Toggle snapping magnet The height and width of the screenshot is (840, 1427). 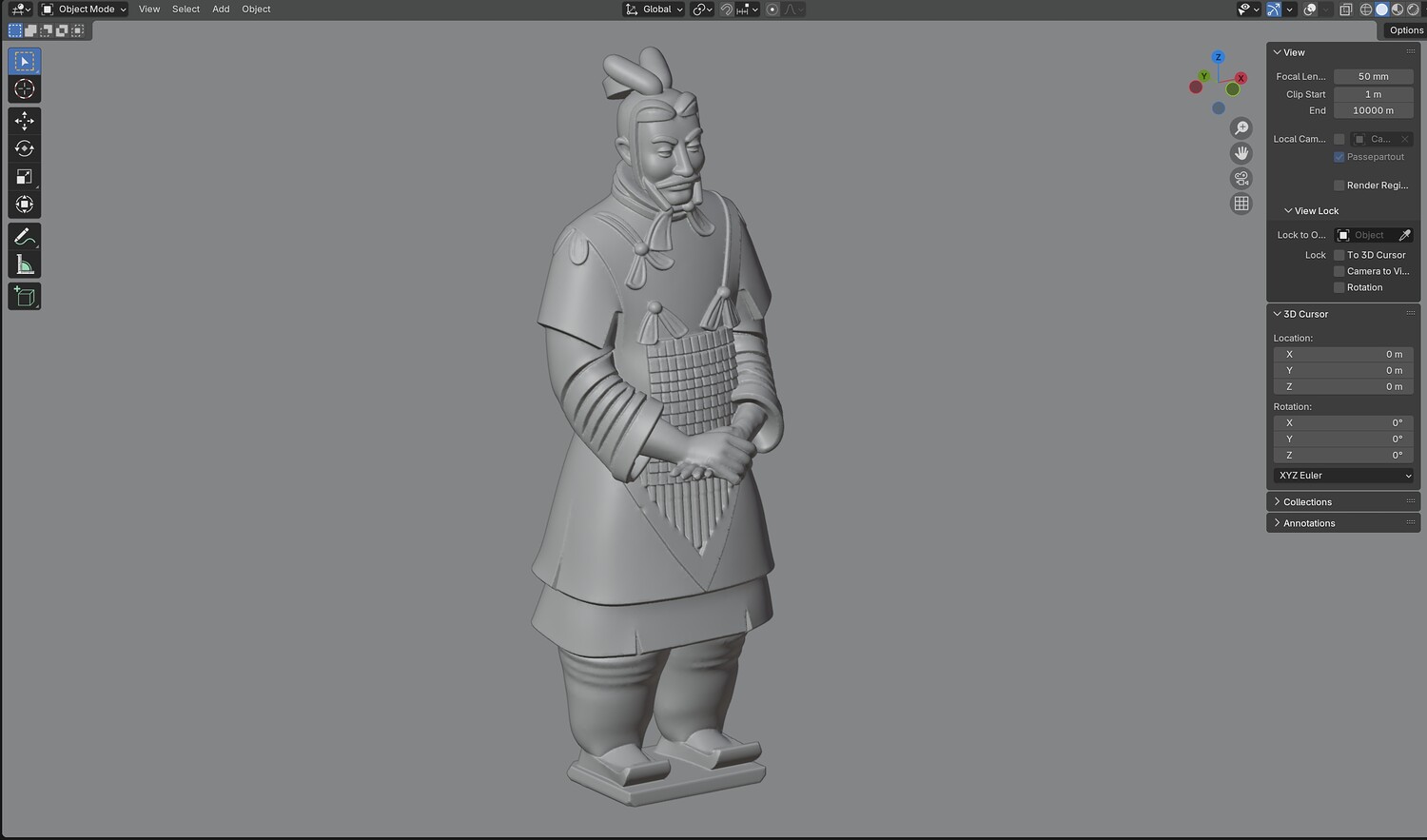(727, 10)
